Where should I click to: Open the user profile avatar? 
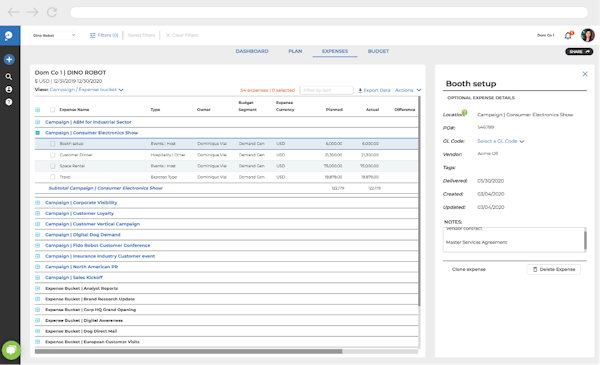[587, 35]
